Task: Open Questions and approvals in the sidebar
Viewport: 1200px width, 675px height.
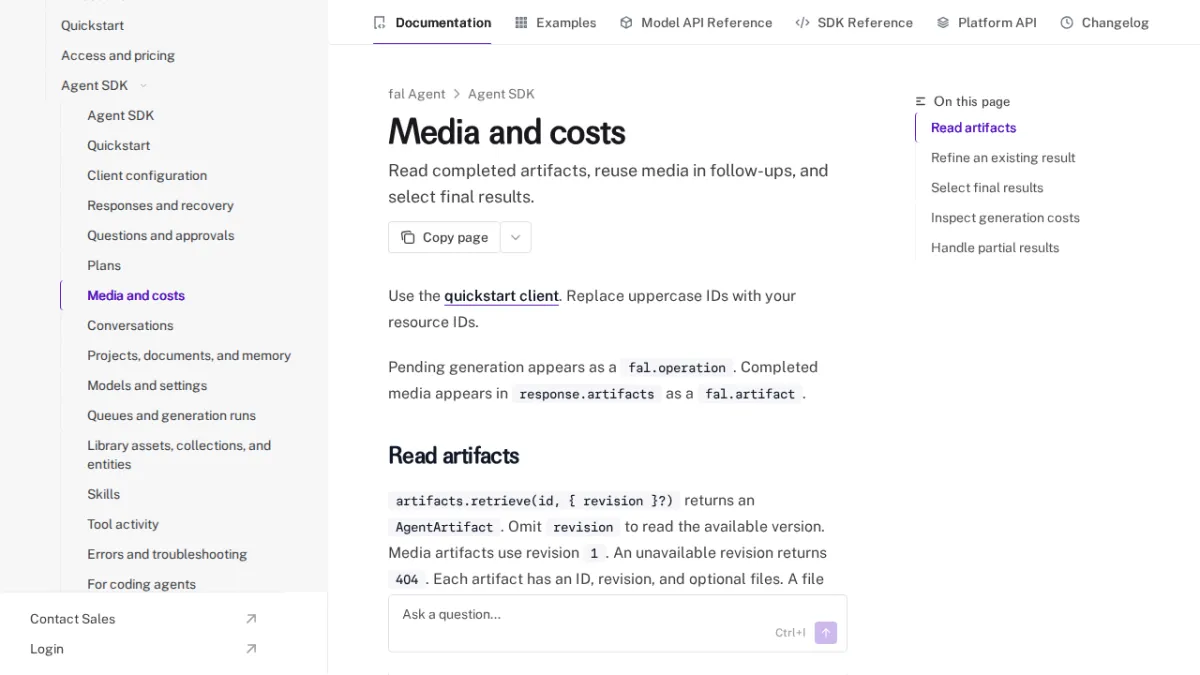Action: coord(161,236)
